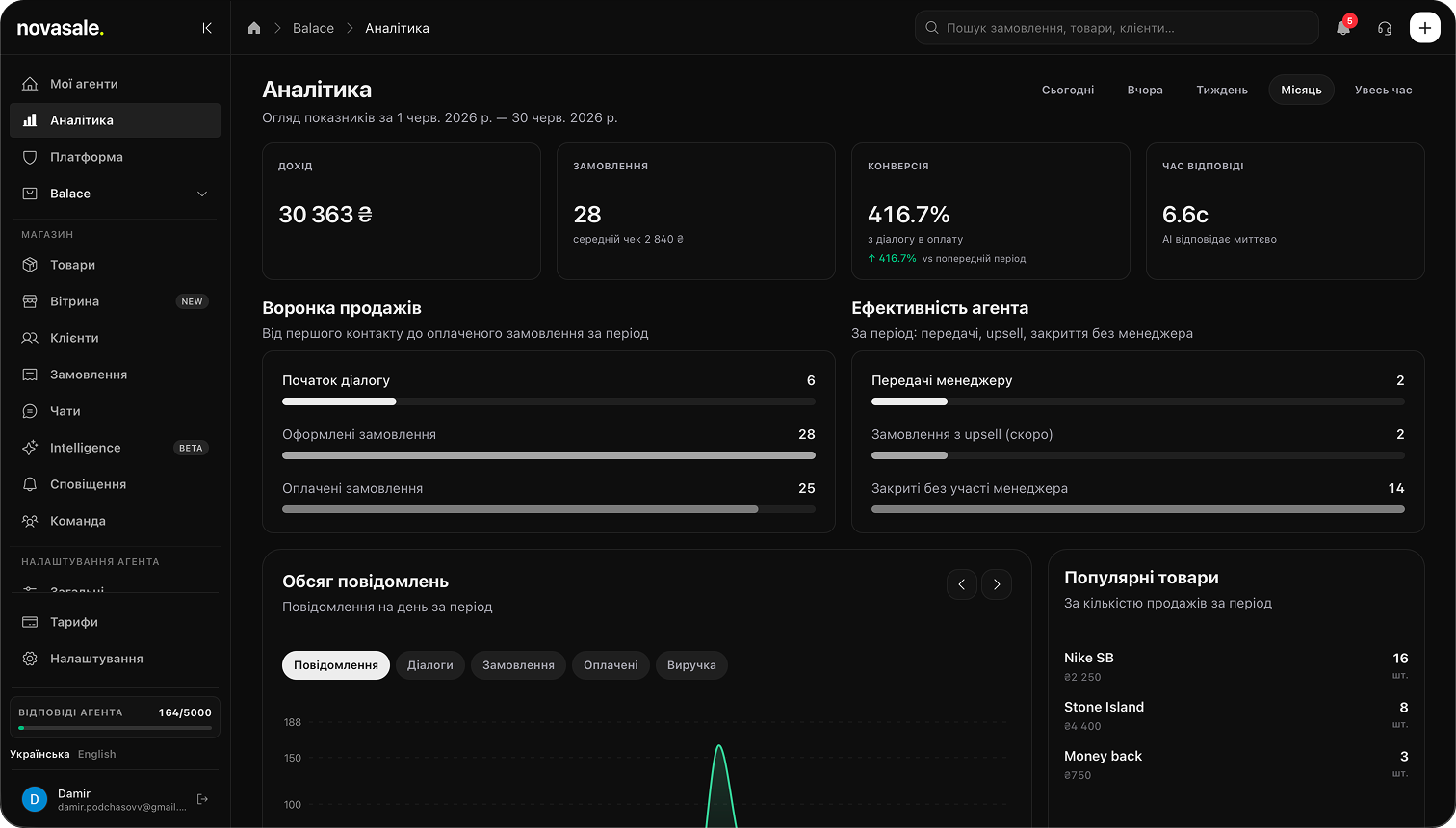The width and height of the screenshot is (1456, 828).
Task: Show analytics for Сьогодні
Action: 1068,90
